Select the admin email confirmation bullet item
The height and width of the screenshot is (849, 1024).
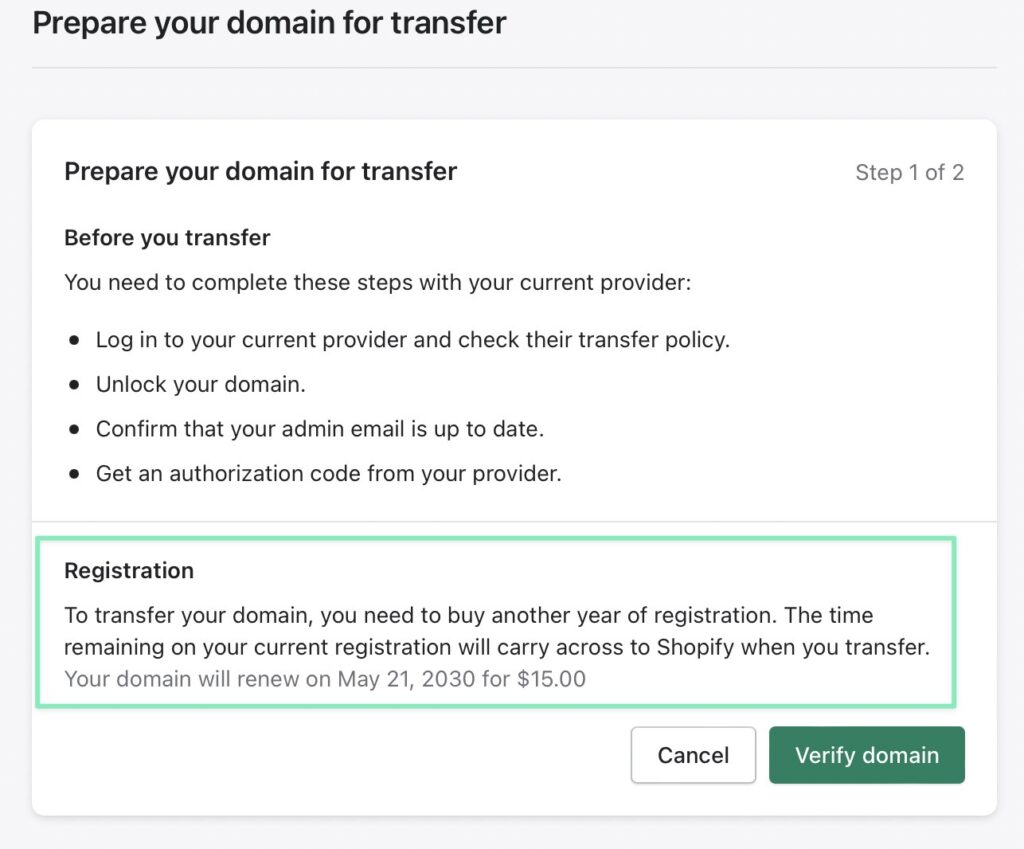tap(319, 428)
